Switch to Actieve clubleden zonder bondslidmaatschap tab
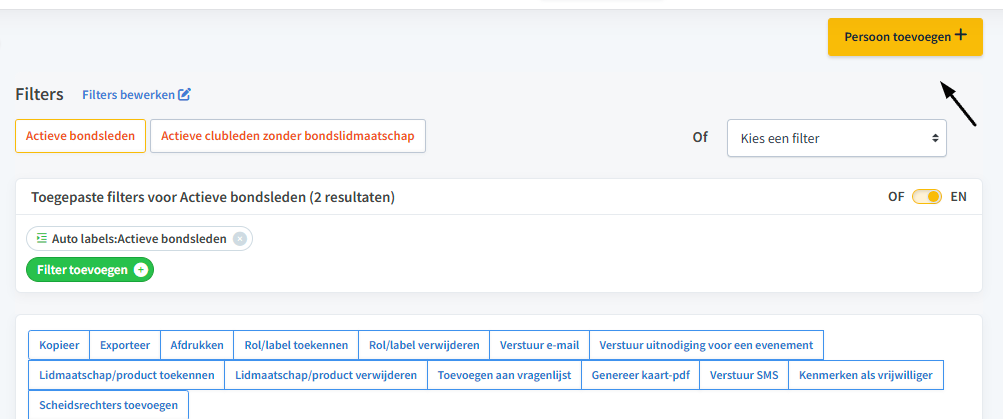The height and width of the screenshot is (419, 1003). point(288,136)
